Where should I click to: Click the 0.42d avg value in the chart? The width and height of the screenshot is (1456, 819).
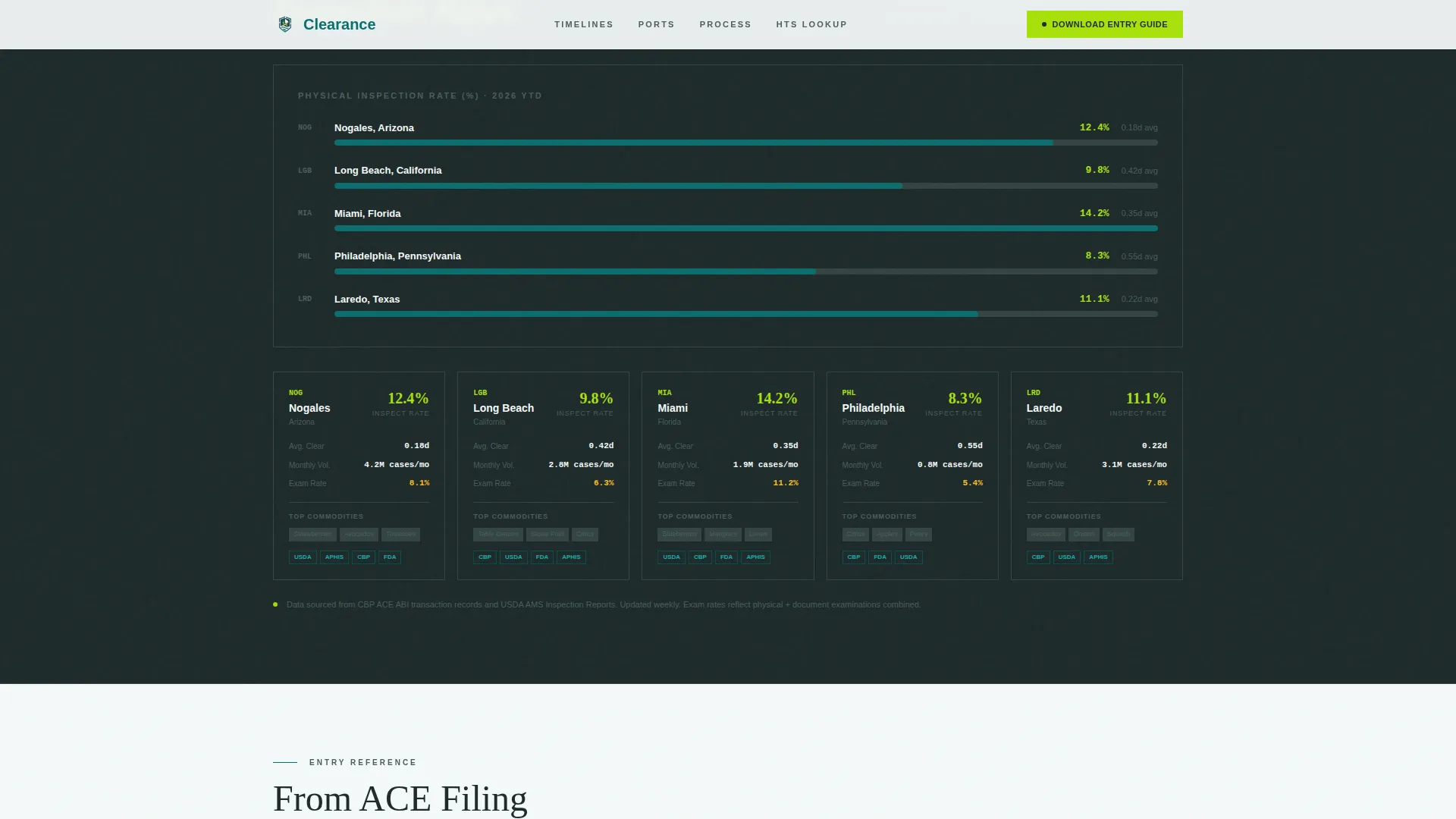[x=1139, y=171]
